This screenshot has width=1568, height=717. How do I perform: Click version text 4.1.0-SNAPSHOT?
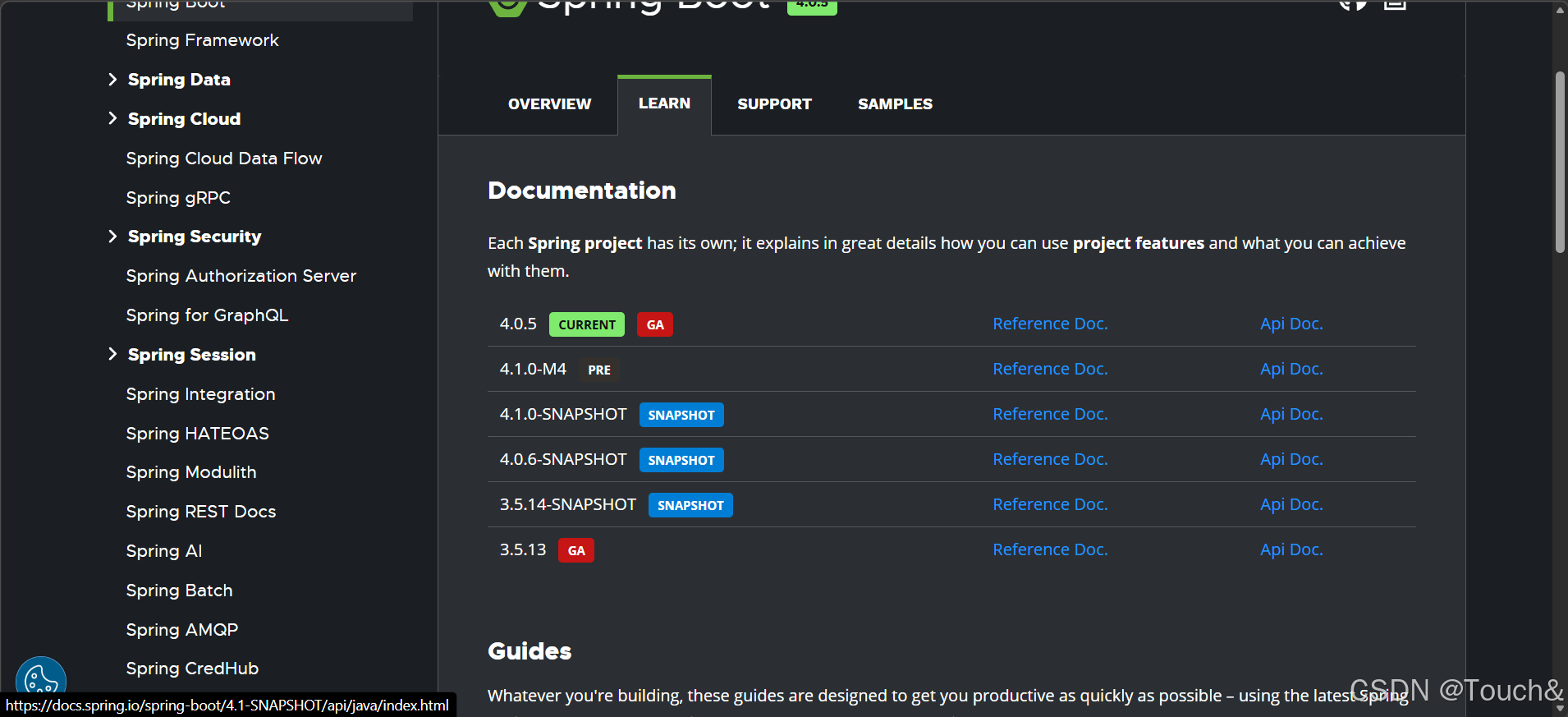(563, 414)
